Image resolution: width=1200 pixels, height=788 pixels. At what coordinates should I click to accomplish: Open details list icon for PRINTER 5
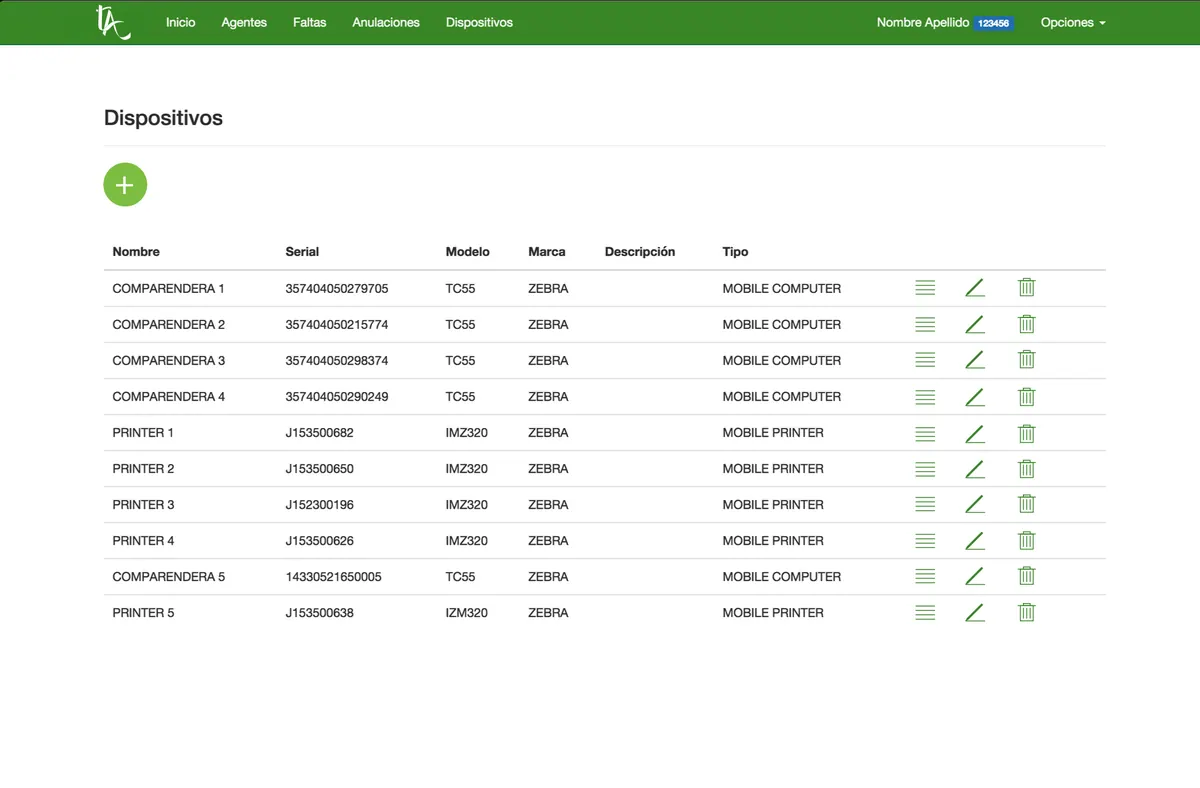coord(925,612)
